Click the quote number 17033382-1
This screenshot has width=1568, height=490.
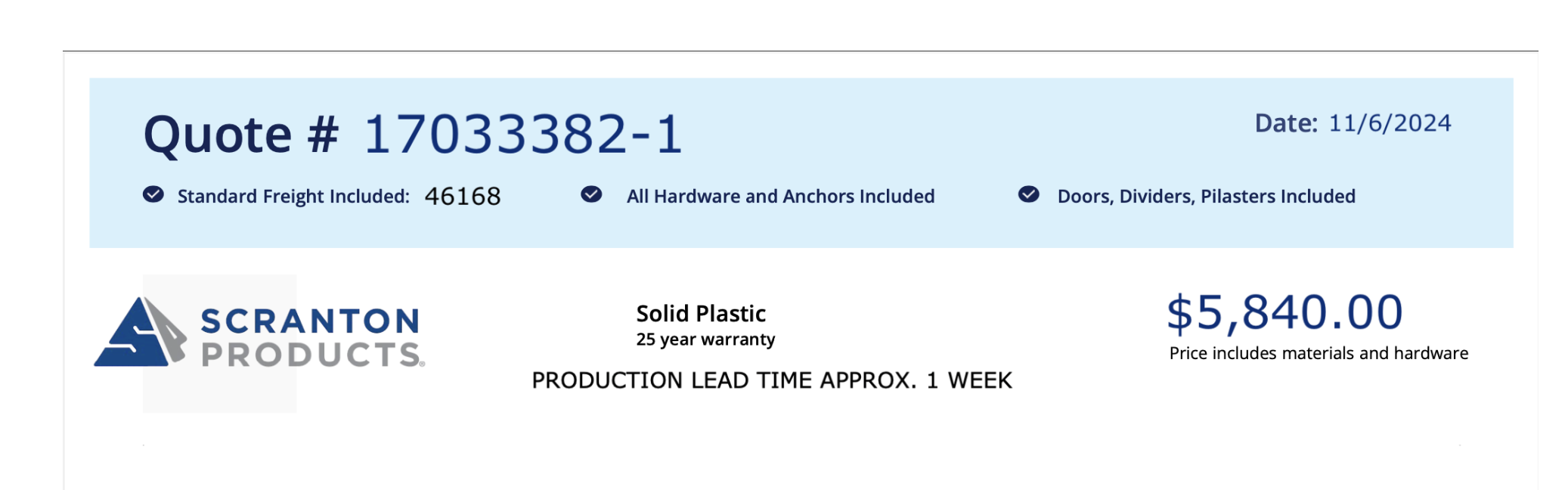(523, 135)
